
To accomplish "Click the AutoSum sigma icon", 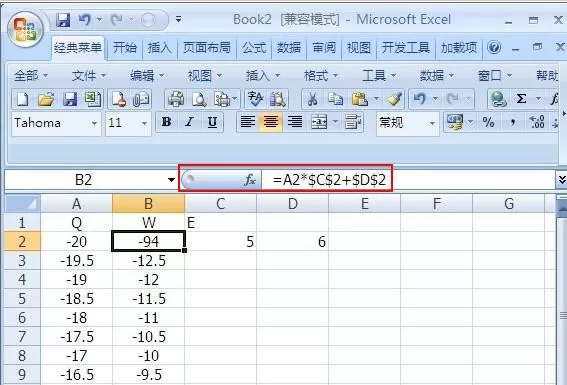I will click(x=521, y=98).
